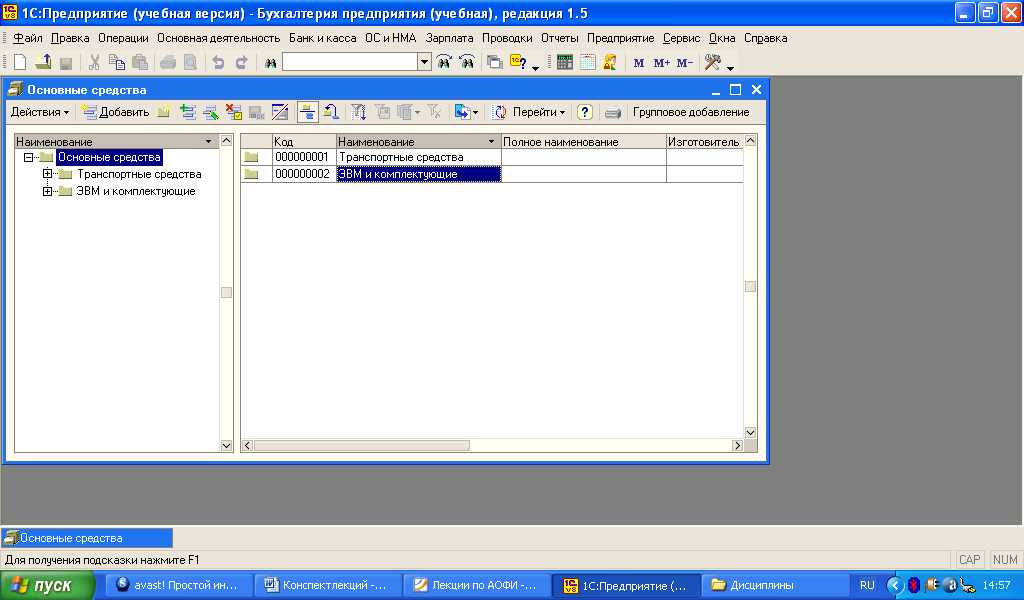Expand the Транспортные средства tree node
This screenshot has height=600, width=1024.
[x=47, y=174]
